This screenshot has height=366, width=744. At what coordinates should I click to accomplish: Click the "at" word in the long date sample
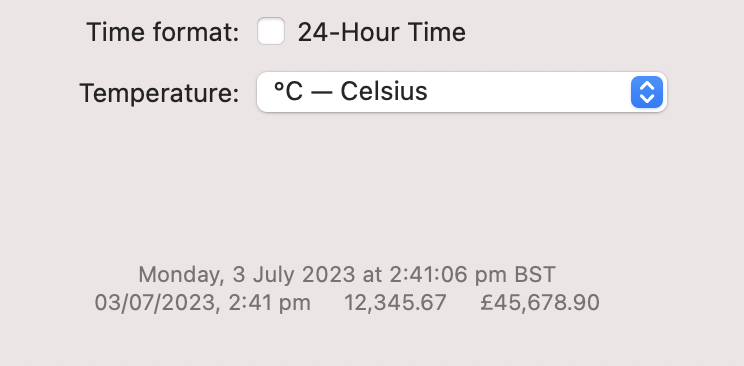pos(372,275)
